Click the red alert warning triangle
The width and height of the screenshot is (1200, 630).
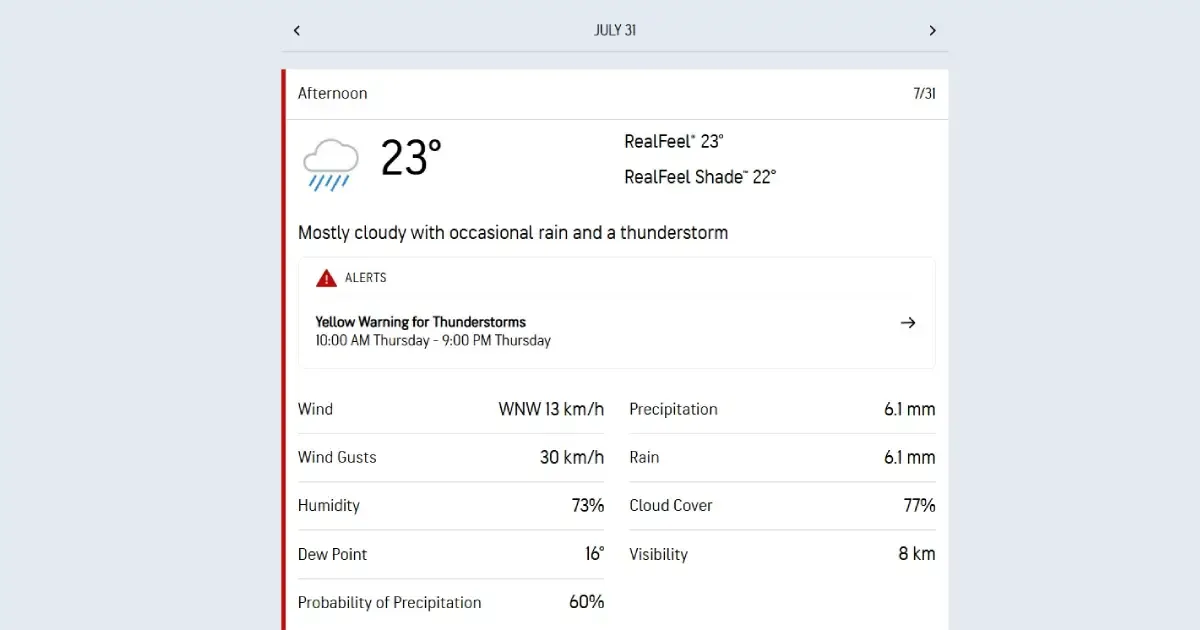tap(326, 278)
